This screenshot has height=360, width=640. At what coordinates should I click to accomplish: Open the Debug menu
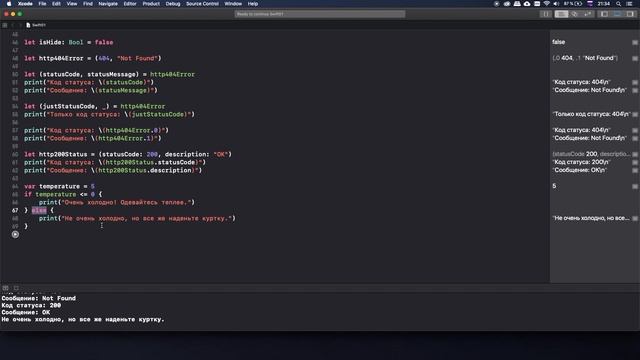tap(173, 4)
